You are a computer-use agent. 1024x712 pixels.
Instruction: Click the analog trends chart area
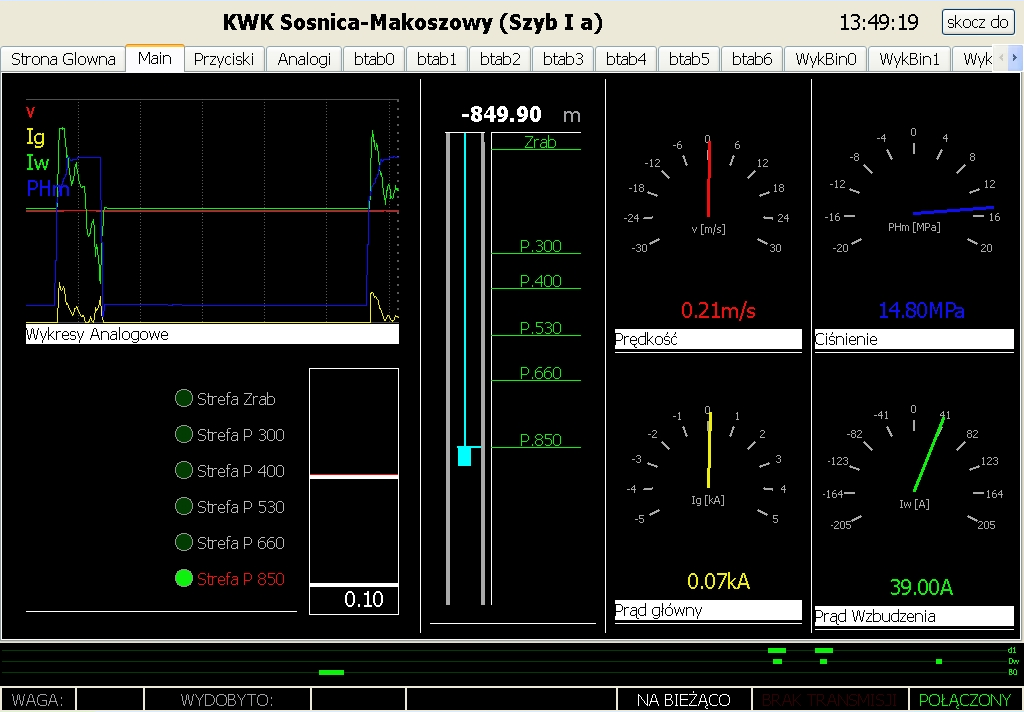(x=212, y=210)
